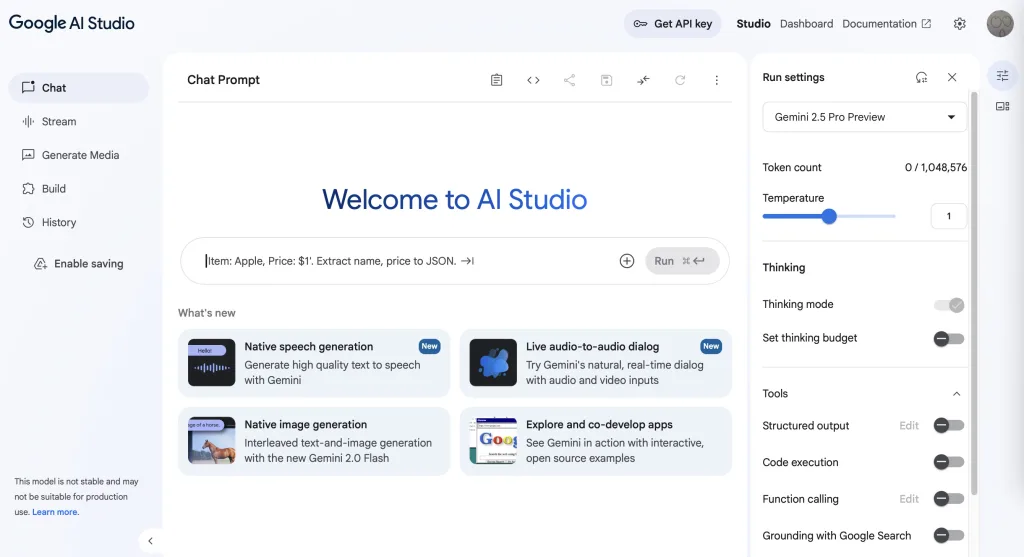This screenshot has height=557, width=1024.
Task: Close the Run settings panel
Action: [x=952, y=77]
